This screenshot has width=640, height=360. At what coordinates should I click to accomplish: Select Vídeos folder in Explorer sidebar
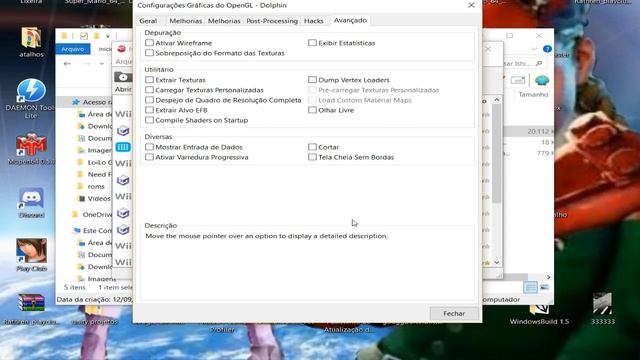94,199
